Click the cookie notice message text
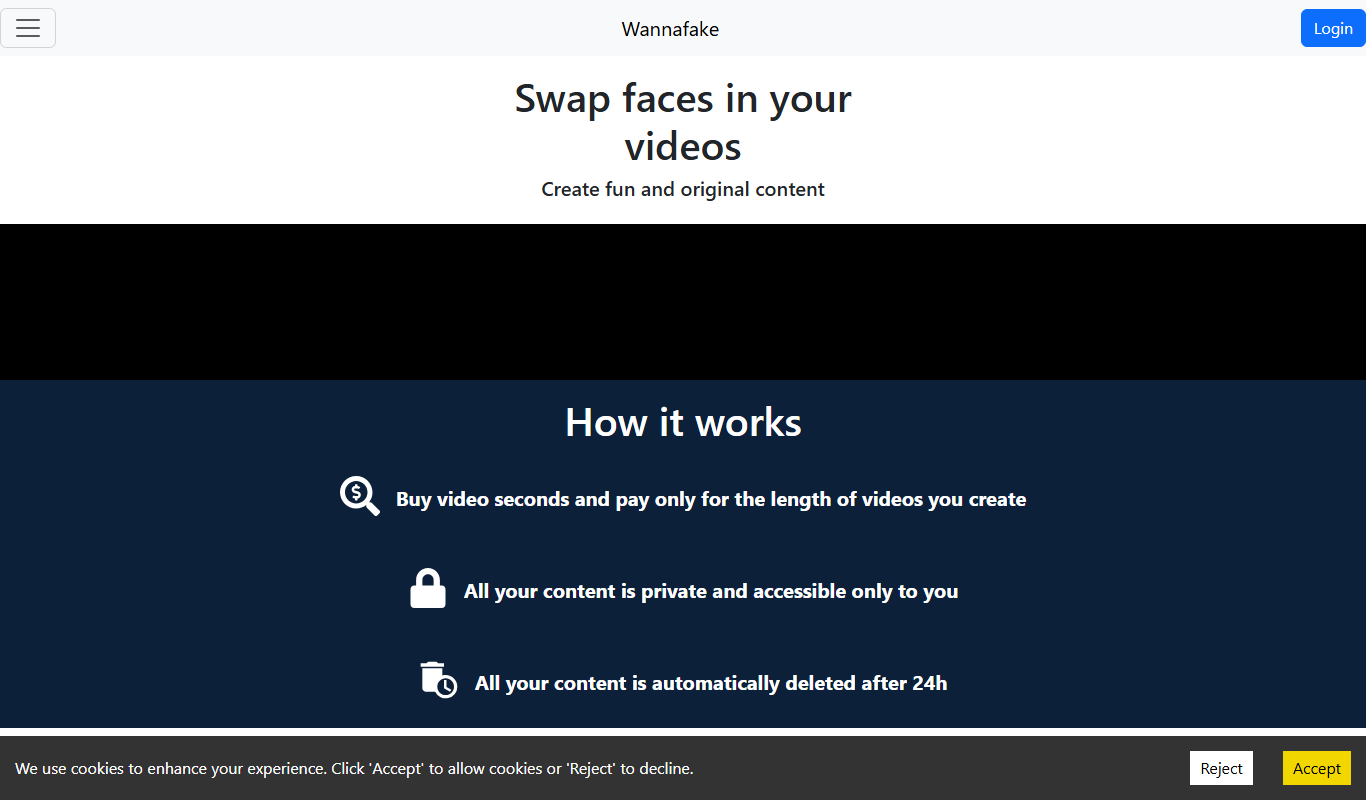 tap(354, 769)
